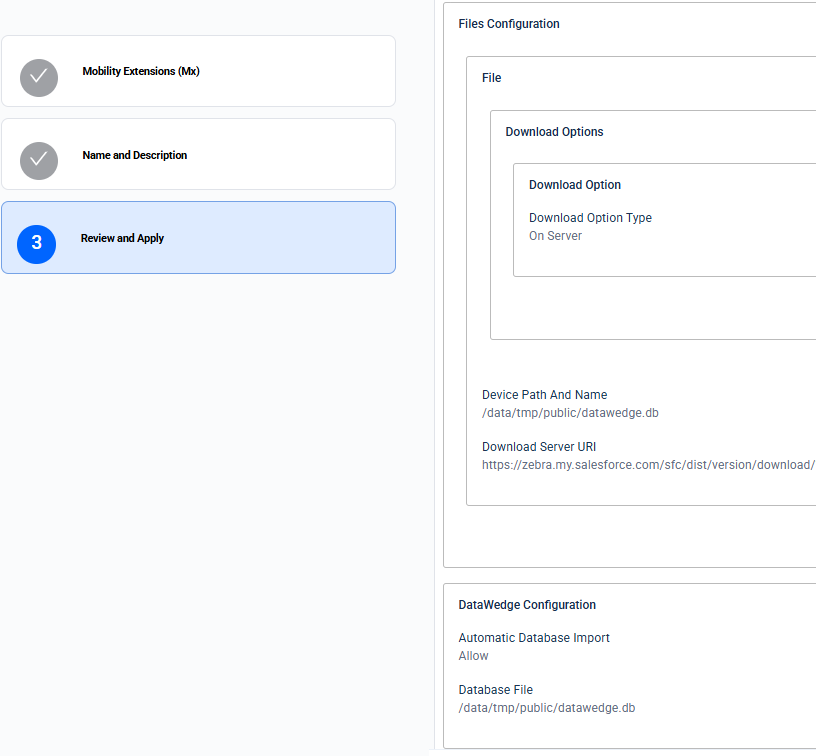Click the Automatic Database Import label
Image resolution: width=816 pixels, height=756 pixels.
pos(534,637)
